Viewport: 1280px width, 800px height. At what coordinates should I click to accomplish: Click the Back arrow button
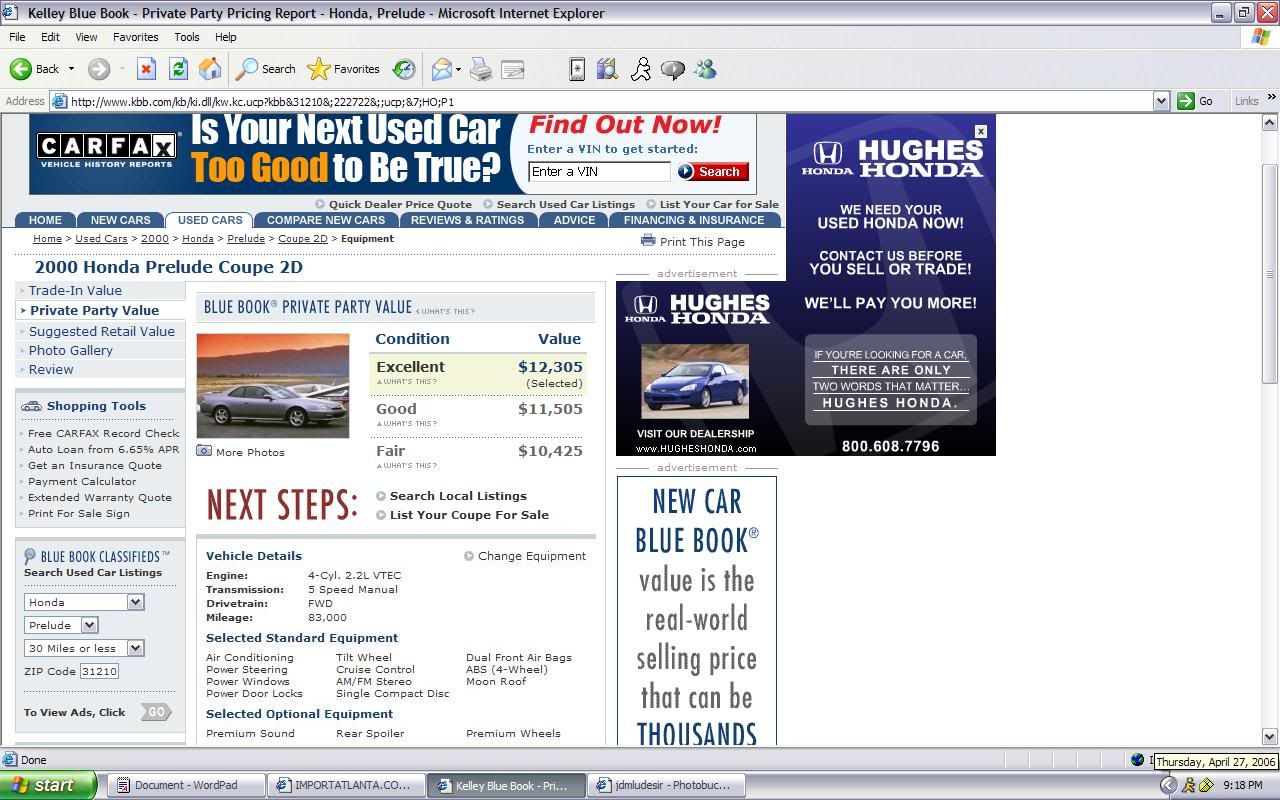(35, 69)
